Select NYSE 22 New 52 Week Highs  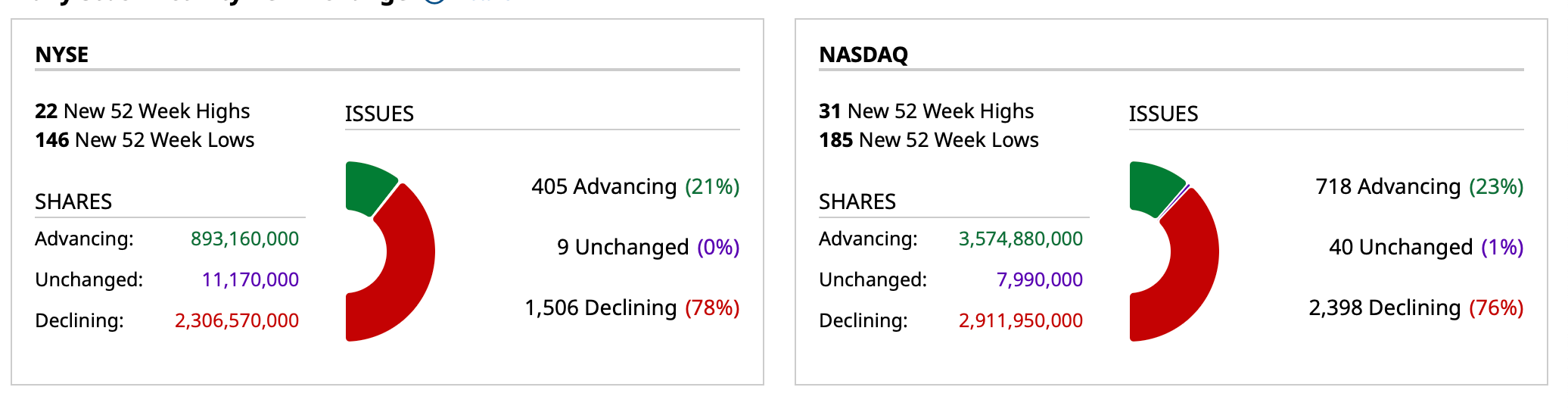[x=142, y=111]
